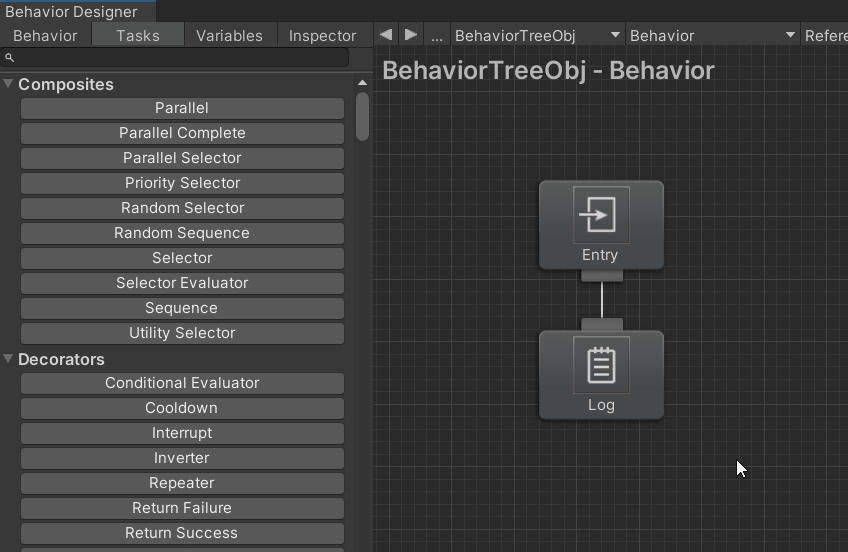This screenshot has width=848, height=552.
Task: Add a Parallel Selector task
Action: 182,158
